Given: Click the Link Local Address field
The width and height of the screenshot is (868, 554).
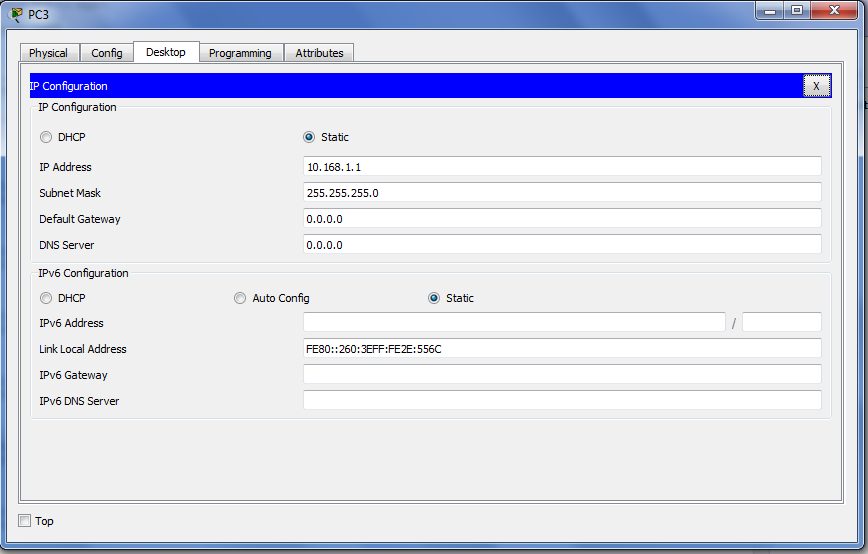Looking at the screenshot, I should click(x=562, y=349).
